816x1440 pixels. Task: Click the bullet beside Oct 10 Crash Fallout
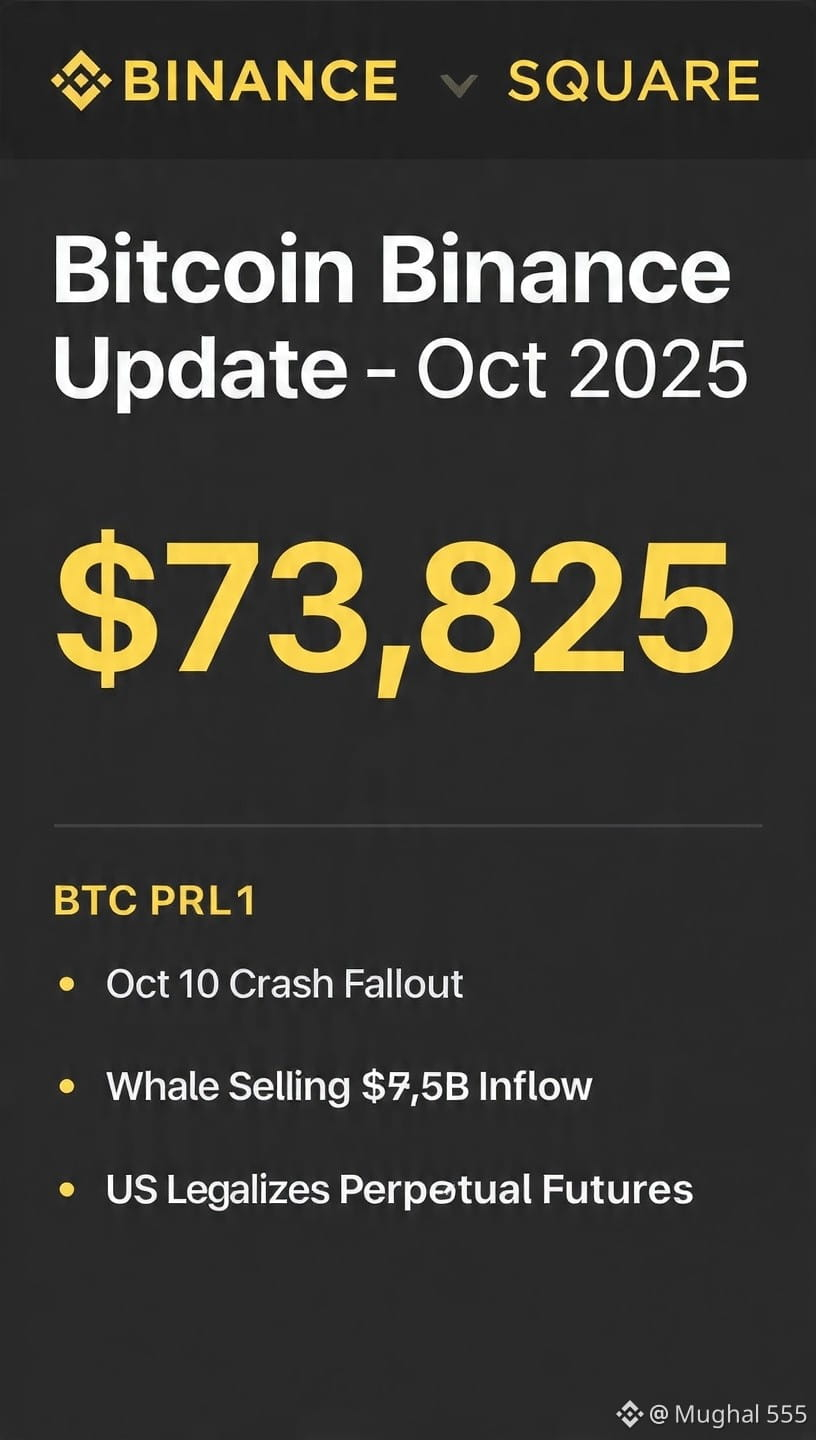coord(67,984)
